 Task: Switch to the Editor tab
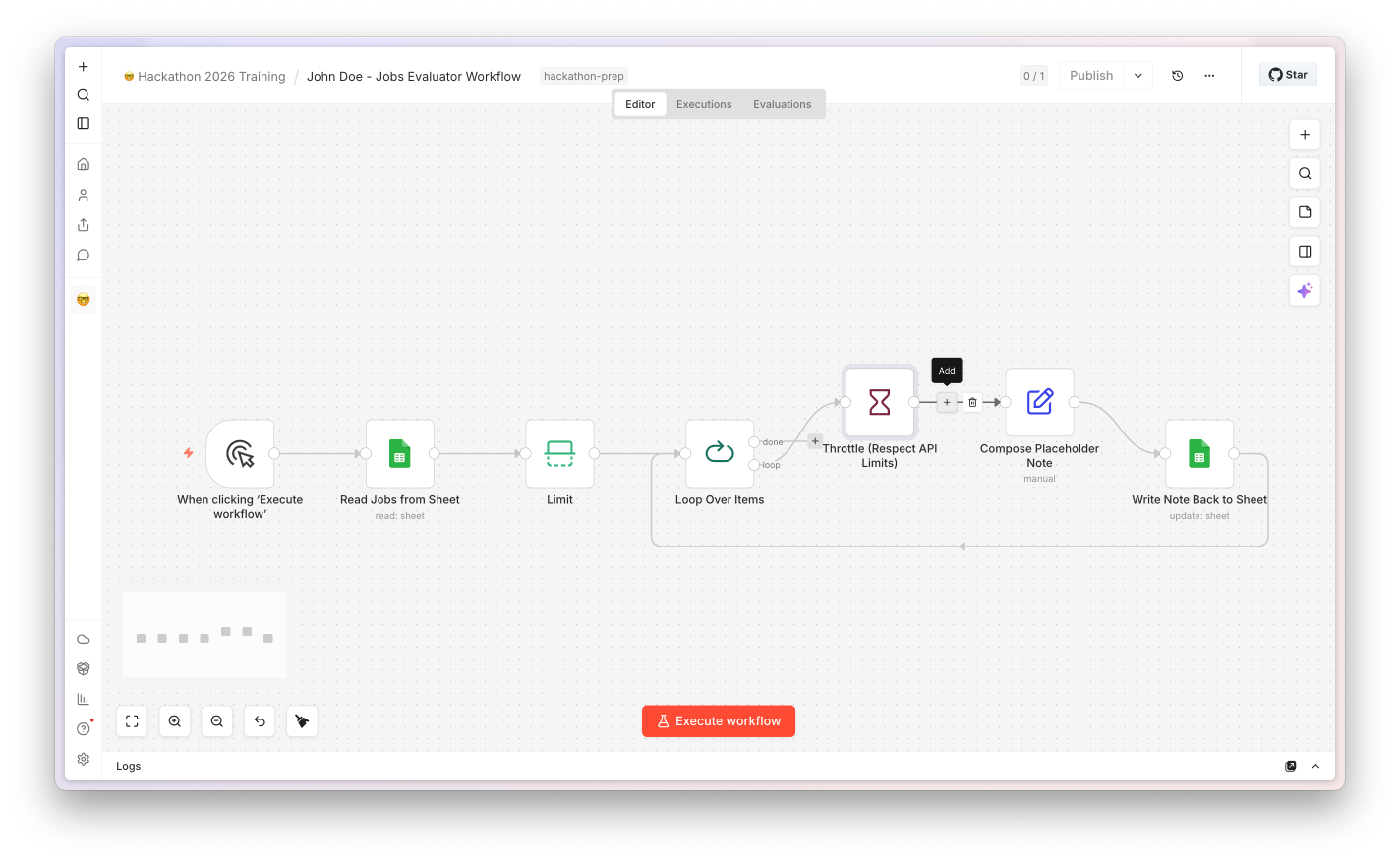(640, 104)
